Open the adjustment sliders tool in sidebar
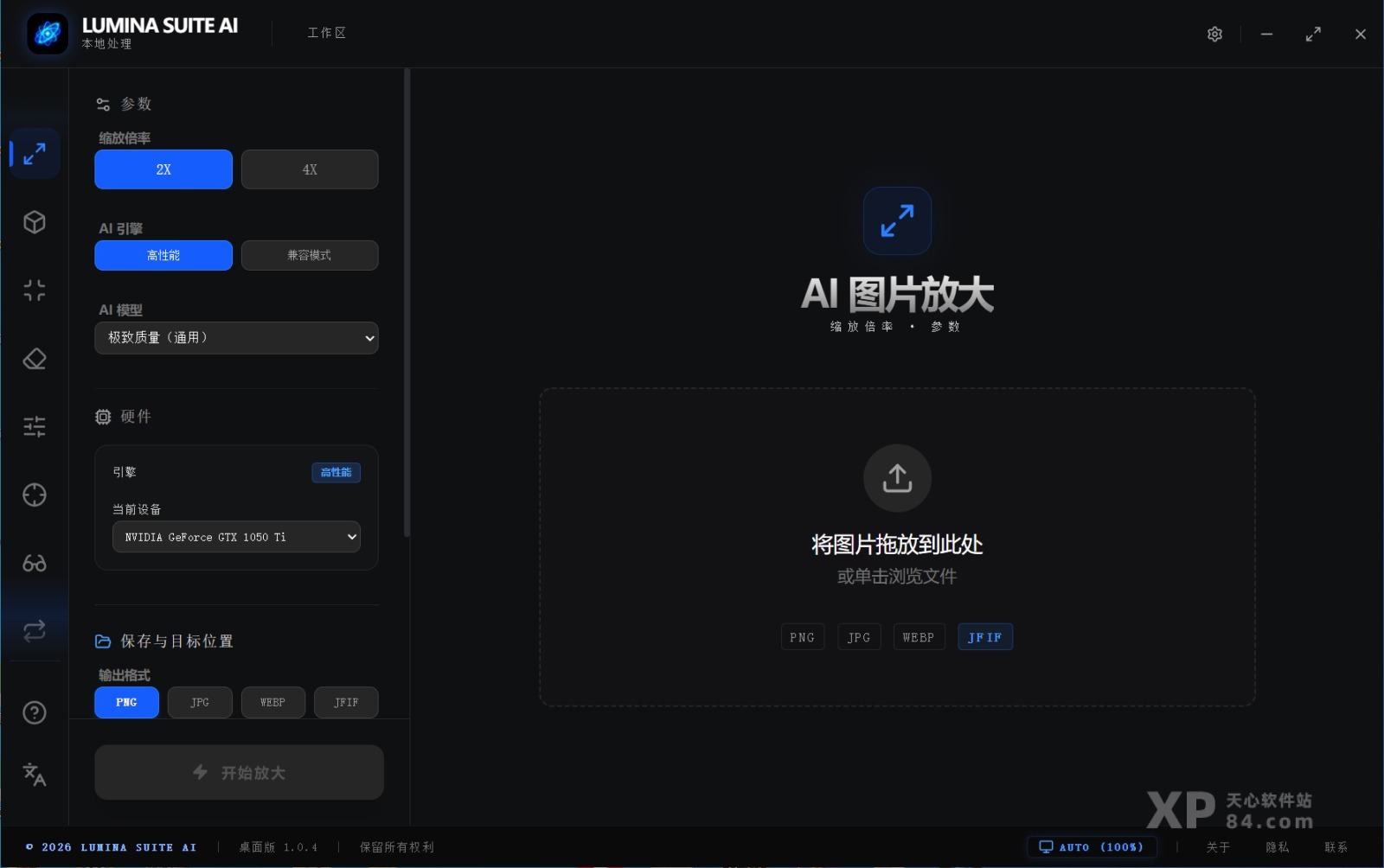 [x=35, y=427]
